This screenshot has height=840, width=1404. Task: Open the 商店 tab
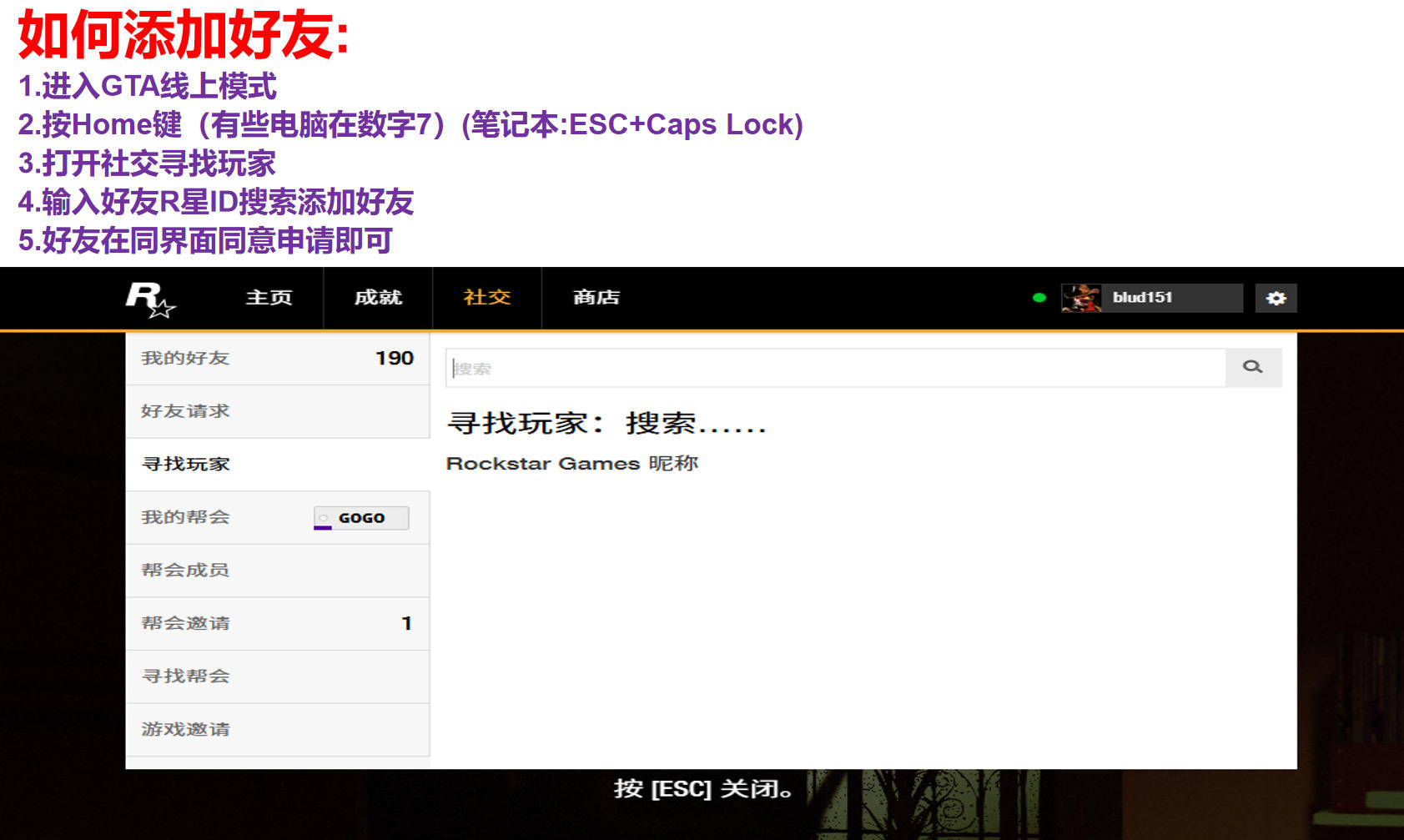point(596,298)
